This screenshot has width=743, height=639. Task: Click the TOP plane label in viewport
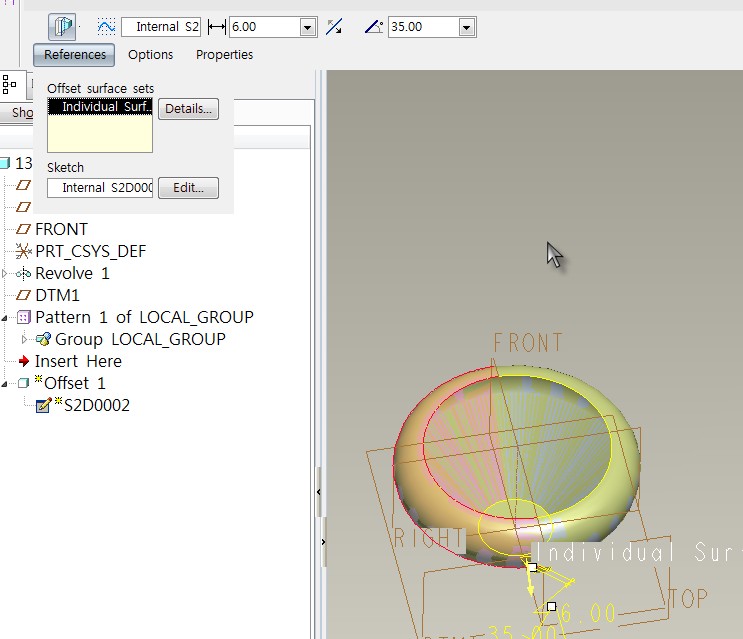[x=688, y=599]
